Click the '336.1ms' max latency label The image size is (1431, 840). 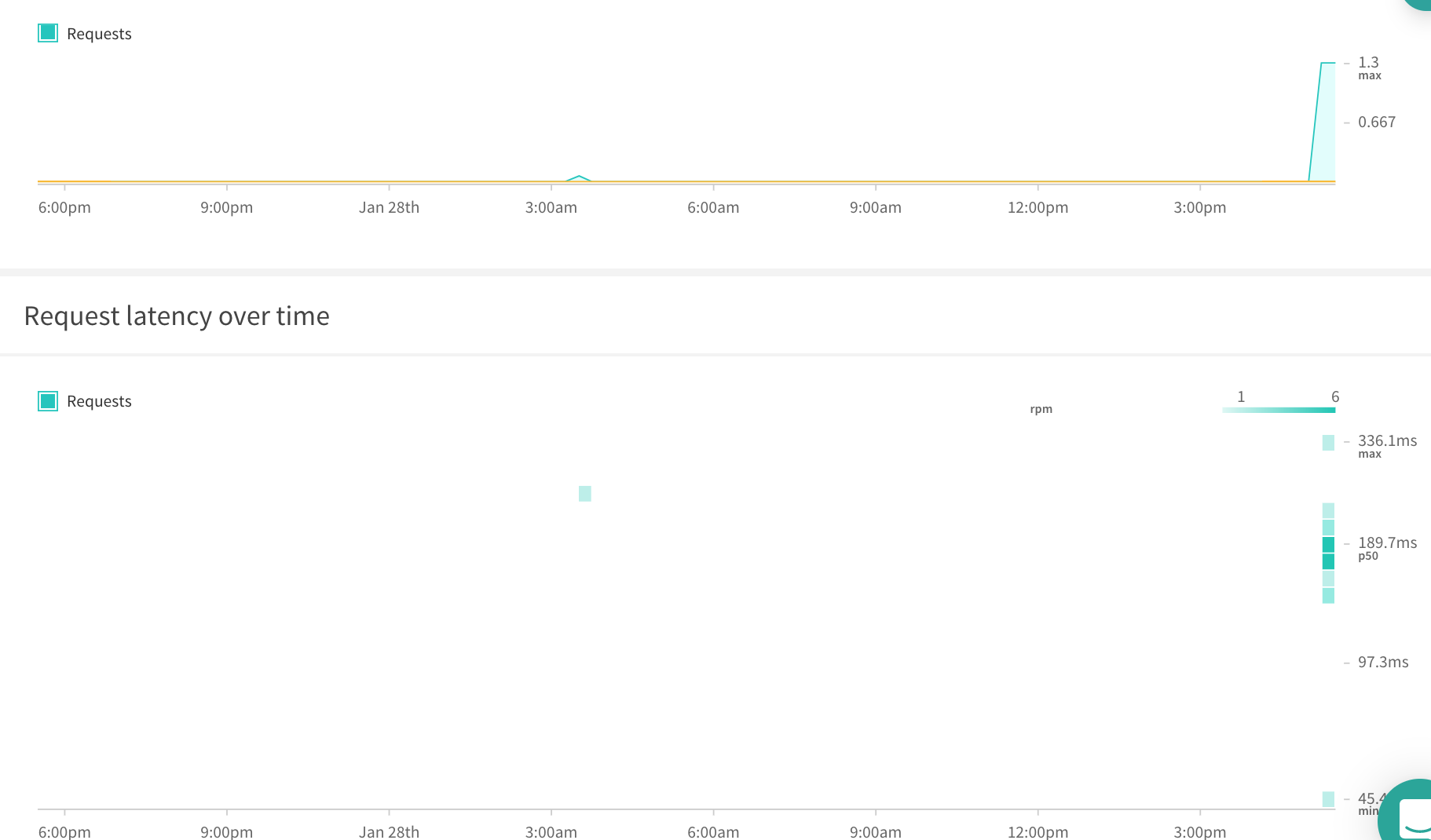pos(1387,440)
